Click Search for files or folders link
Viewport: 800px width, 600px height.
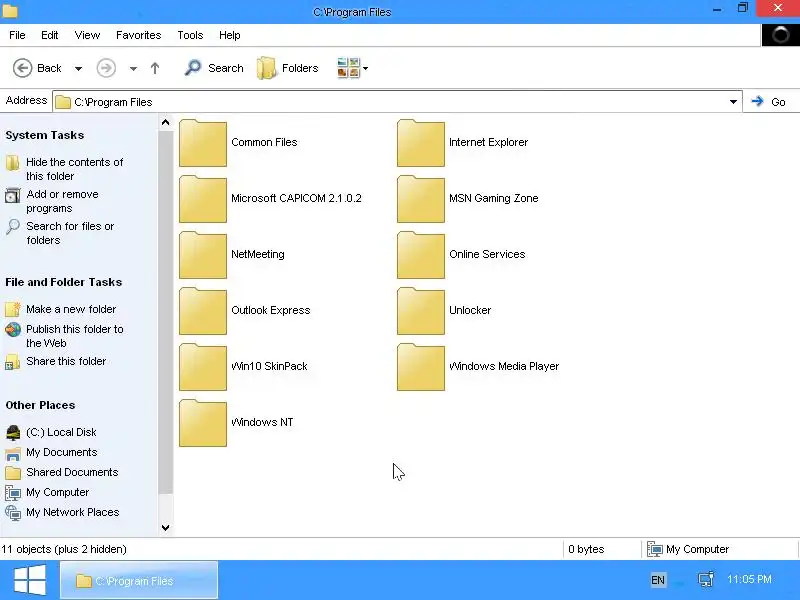pos(70,233)
